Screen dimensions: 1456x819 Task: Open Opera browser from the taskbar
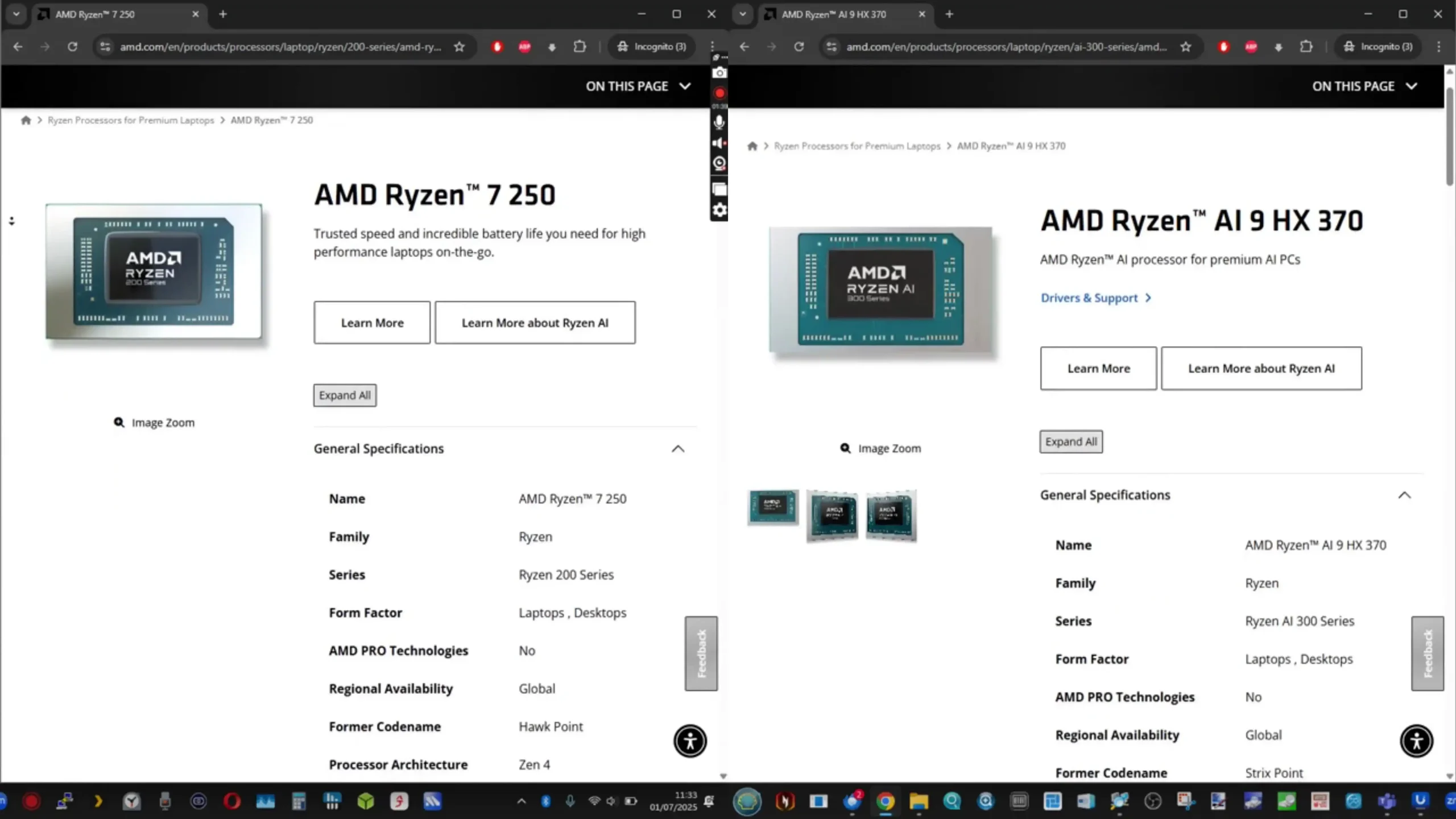click(232, 801)
